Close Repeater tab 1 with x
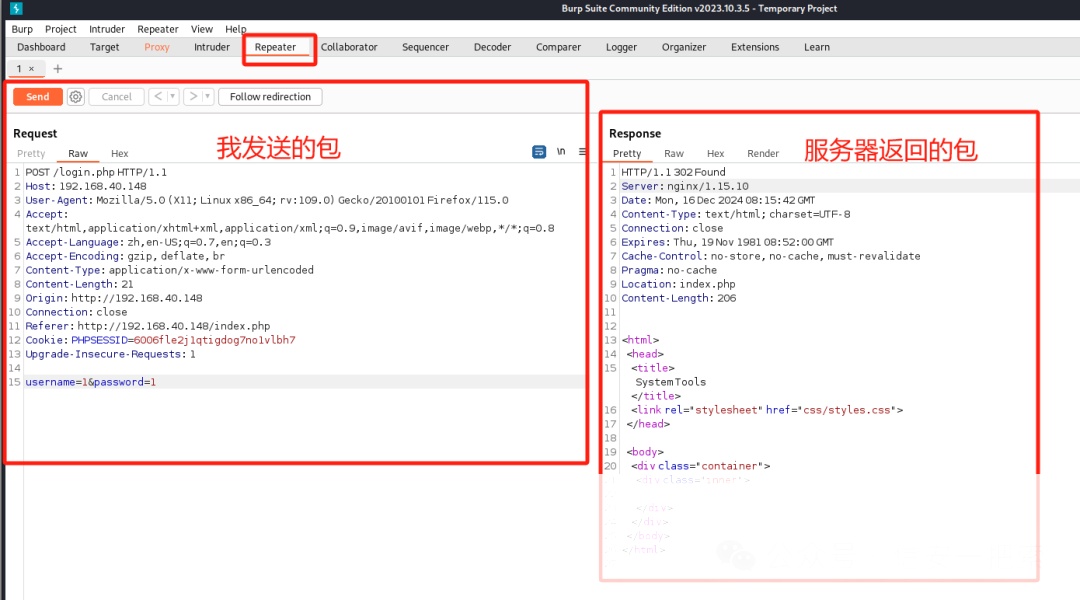Viewport: 1080px width, 600px height. point(31,69)
